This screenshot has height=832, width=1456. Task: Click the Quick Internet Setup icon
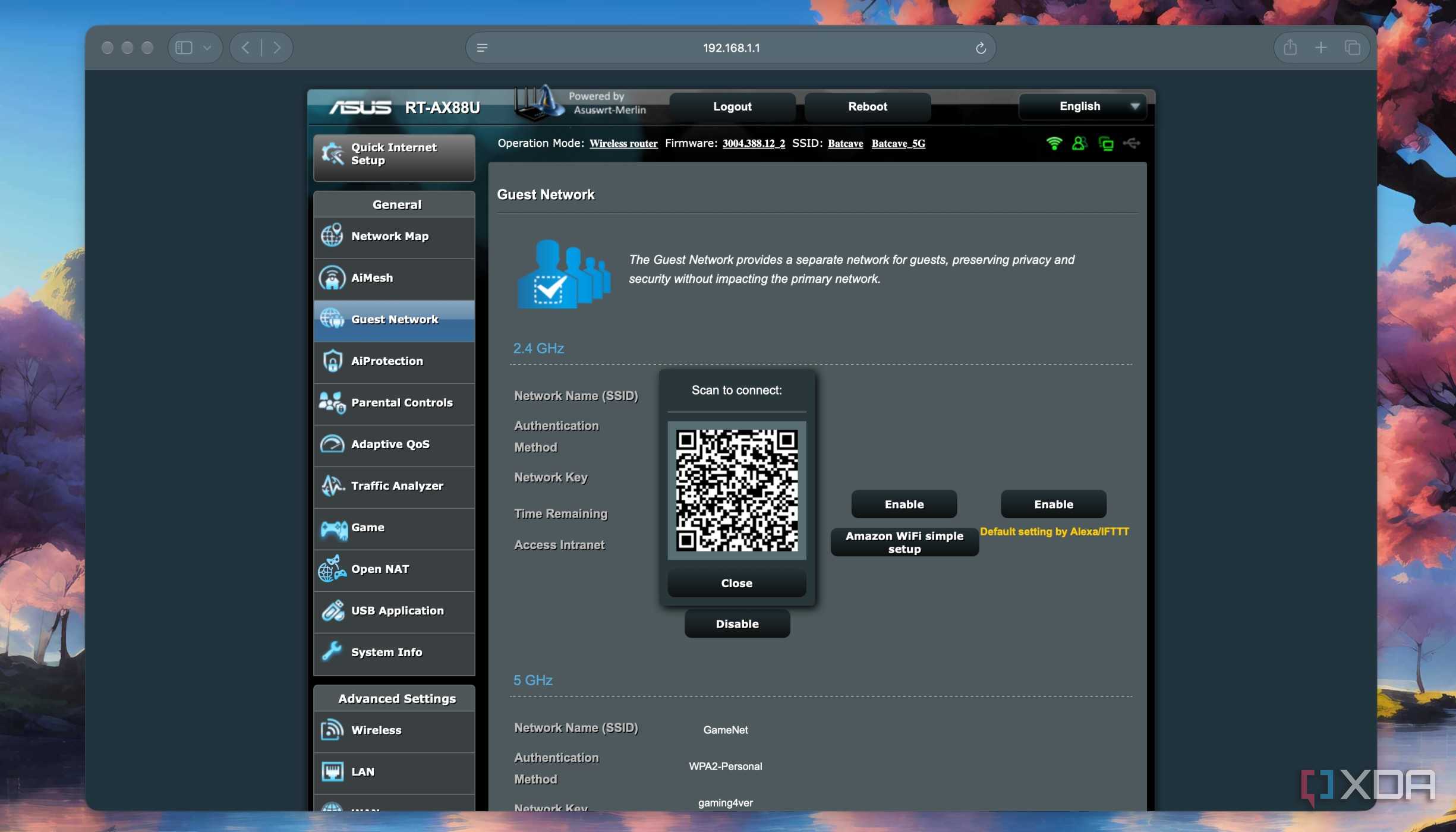tap(333, 154)
